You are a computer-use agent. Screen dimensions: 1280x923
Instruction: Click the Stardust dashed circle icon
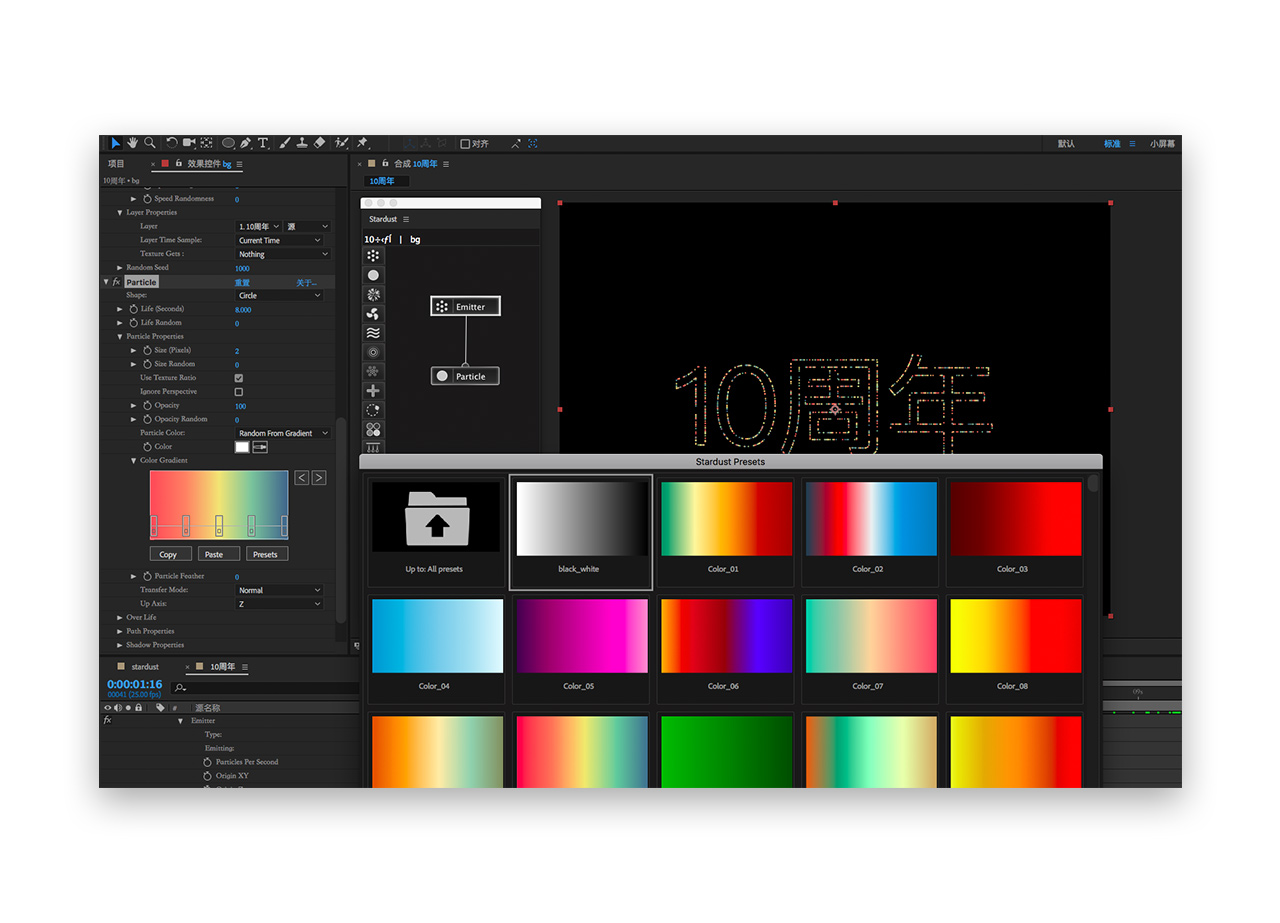tap(373, 410)
